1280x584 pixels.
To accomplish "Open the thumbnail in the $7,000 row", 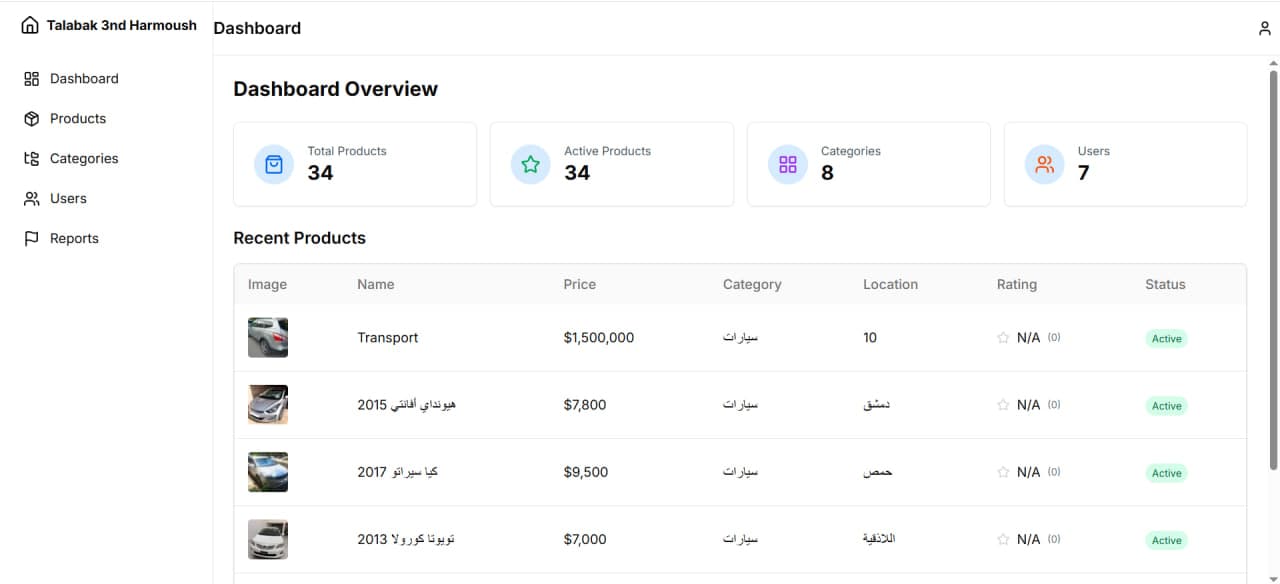I will [x=268, y=539].
